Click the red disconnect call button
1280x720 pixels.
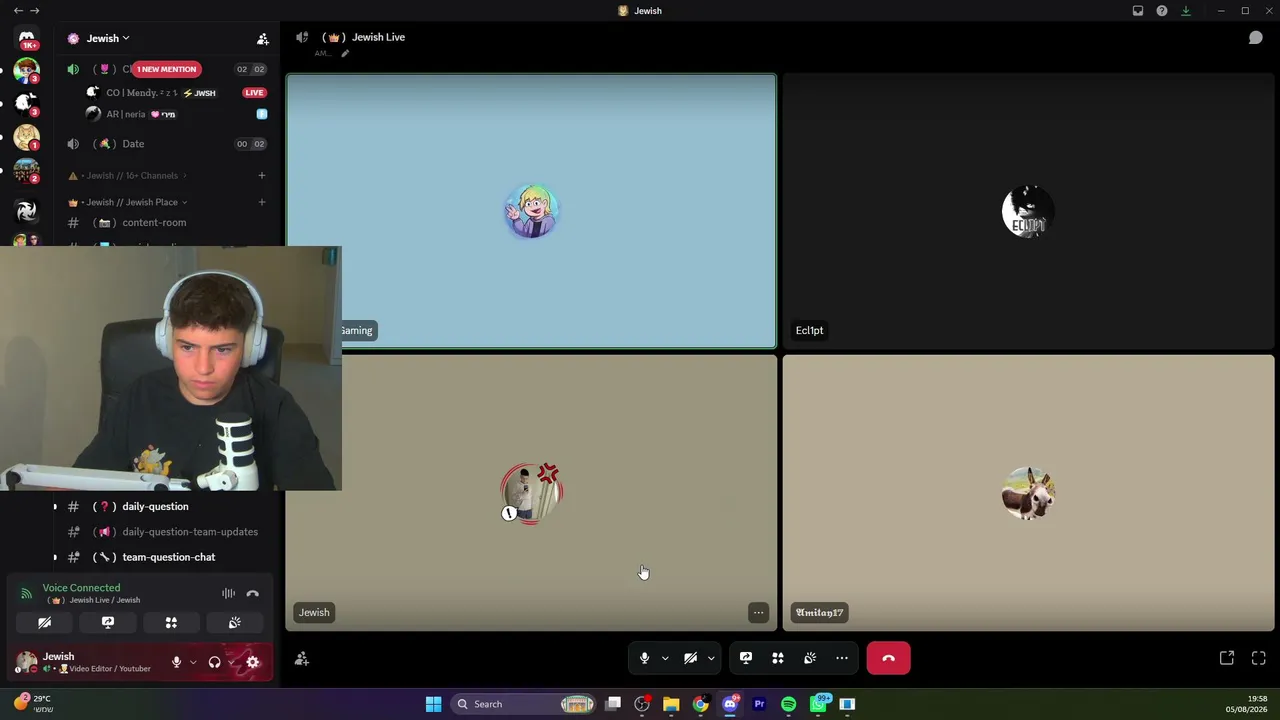coord(889,658)
